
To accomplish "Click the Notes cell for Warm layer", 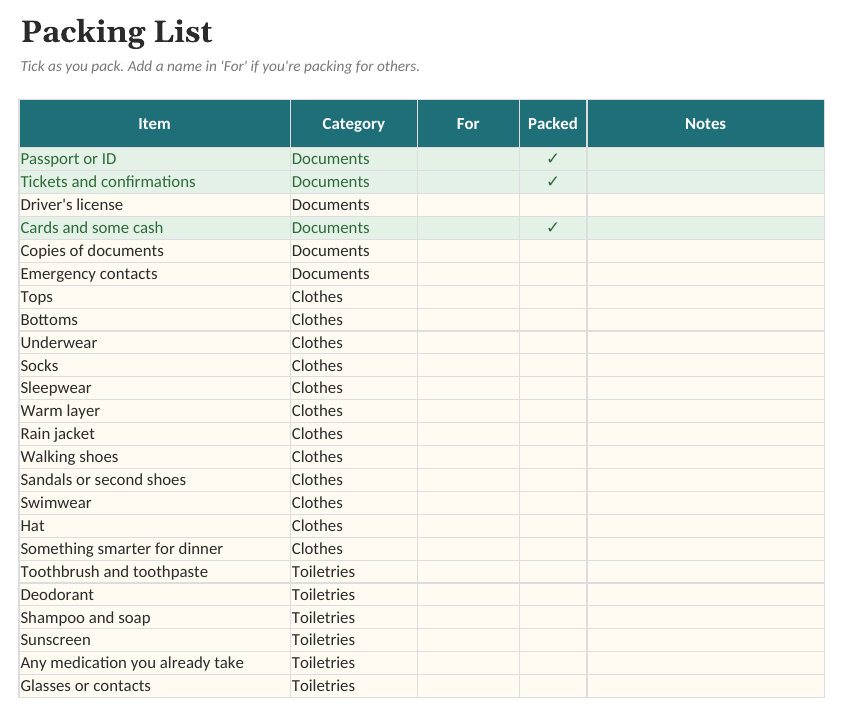I will [705, 411].
